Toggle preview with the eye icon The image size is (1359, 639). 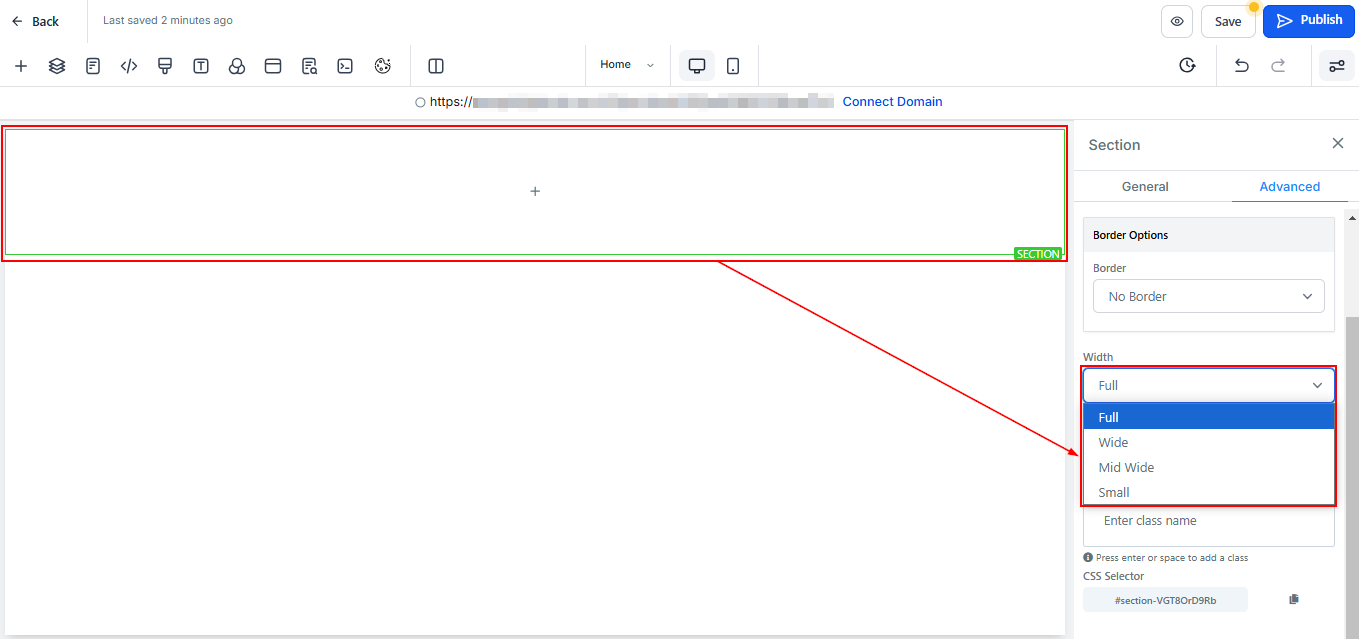(x=1177, y=21)
